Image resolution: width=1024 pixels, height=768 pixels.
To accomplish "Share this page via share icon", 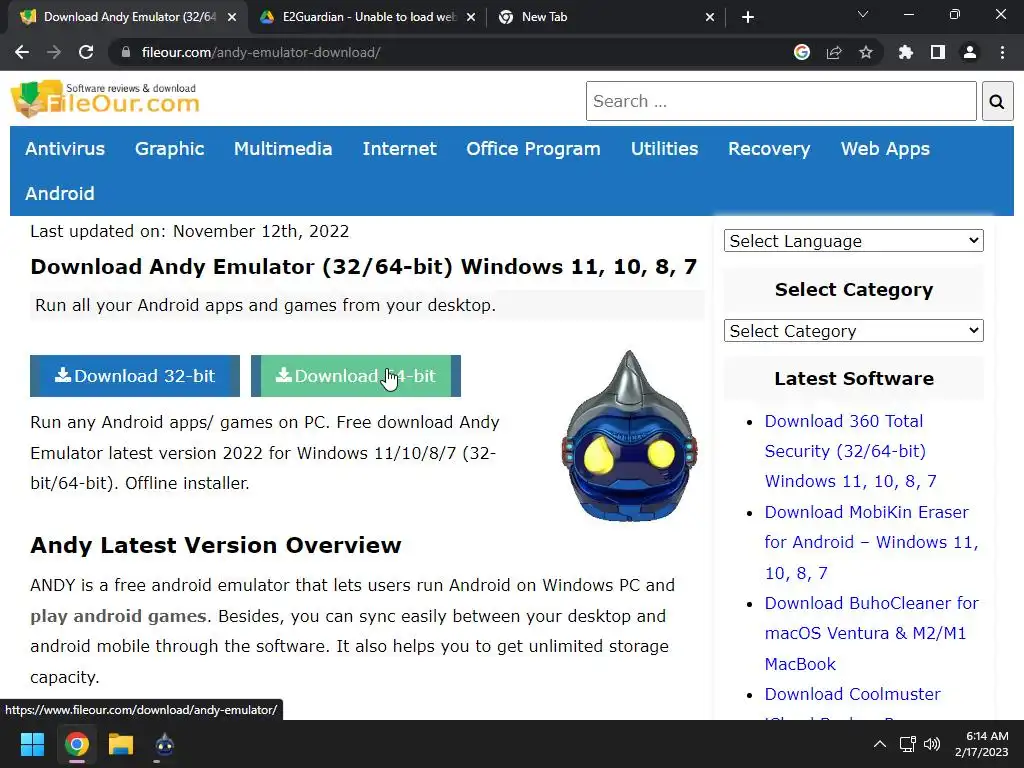I will pos(834,52).
